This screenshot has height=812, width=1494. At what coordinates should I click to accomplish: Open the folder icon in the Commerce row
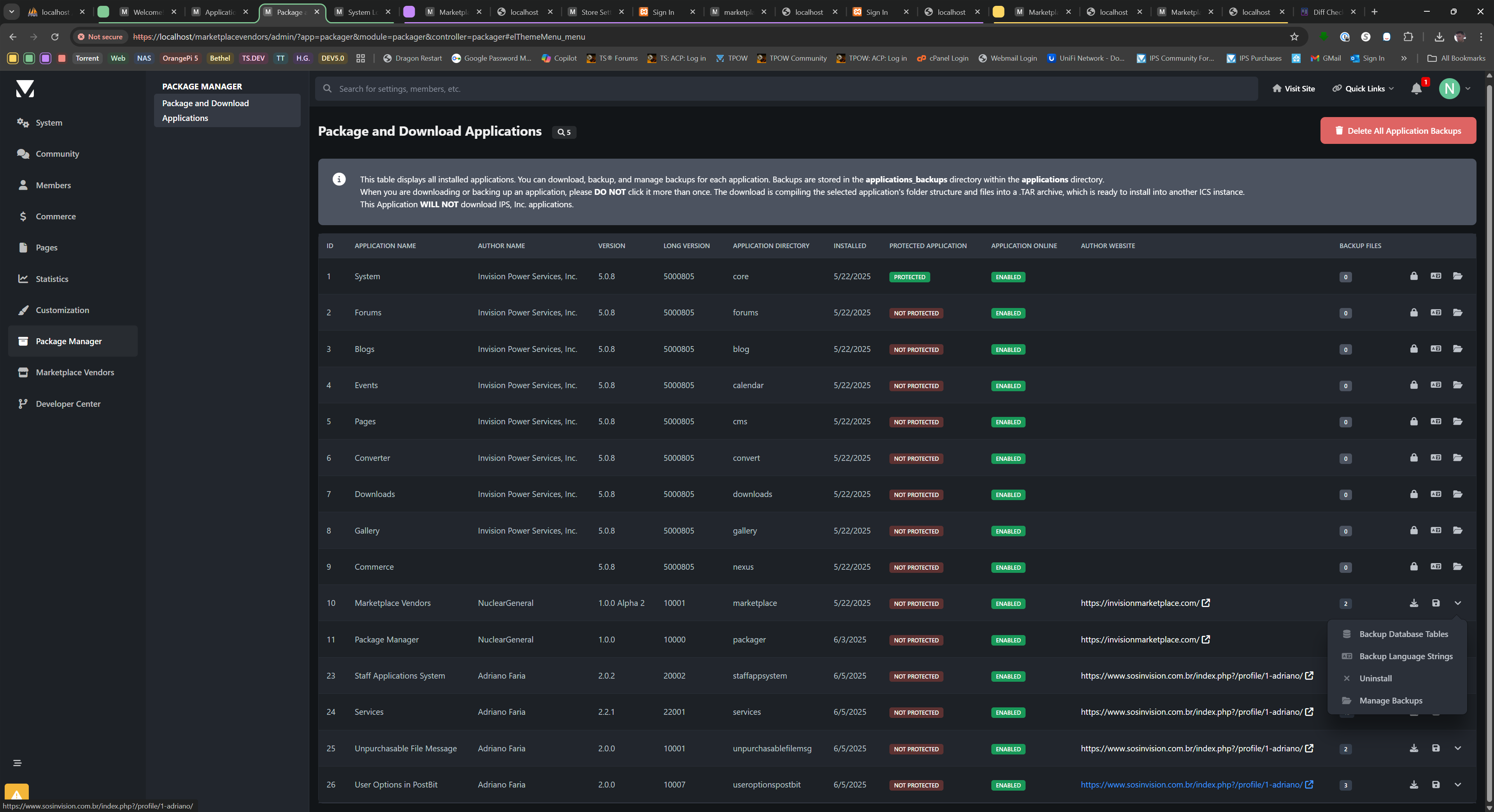1457,566
